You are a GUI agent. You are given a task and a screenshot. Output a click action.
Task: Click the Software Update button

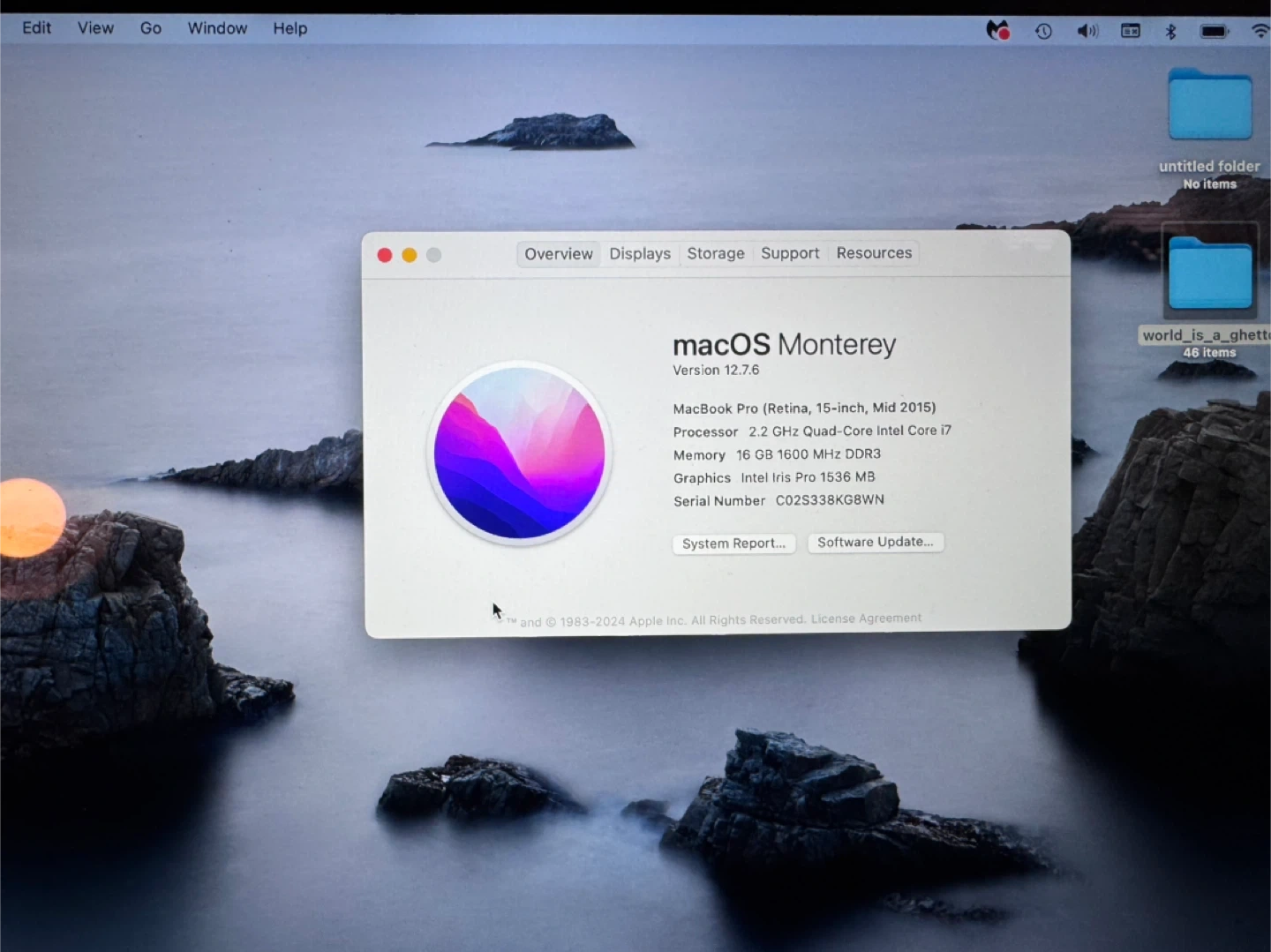point(875,542)
